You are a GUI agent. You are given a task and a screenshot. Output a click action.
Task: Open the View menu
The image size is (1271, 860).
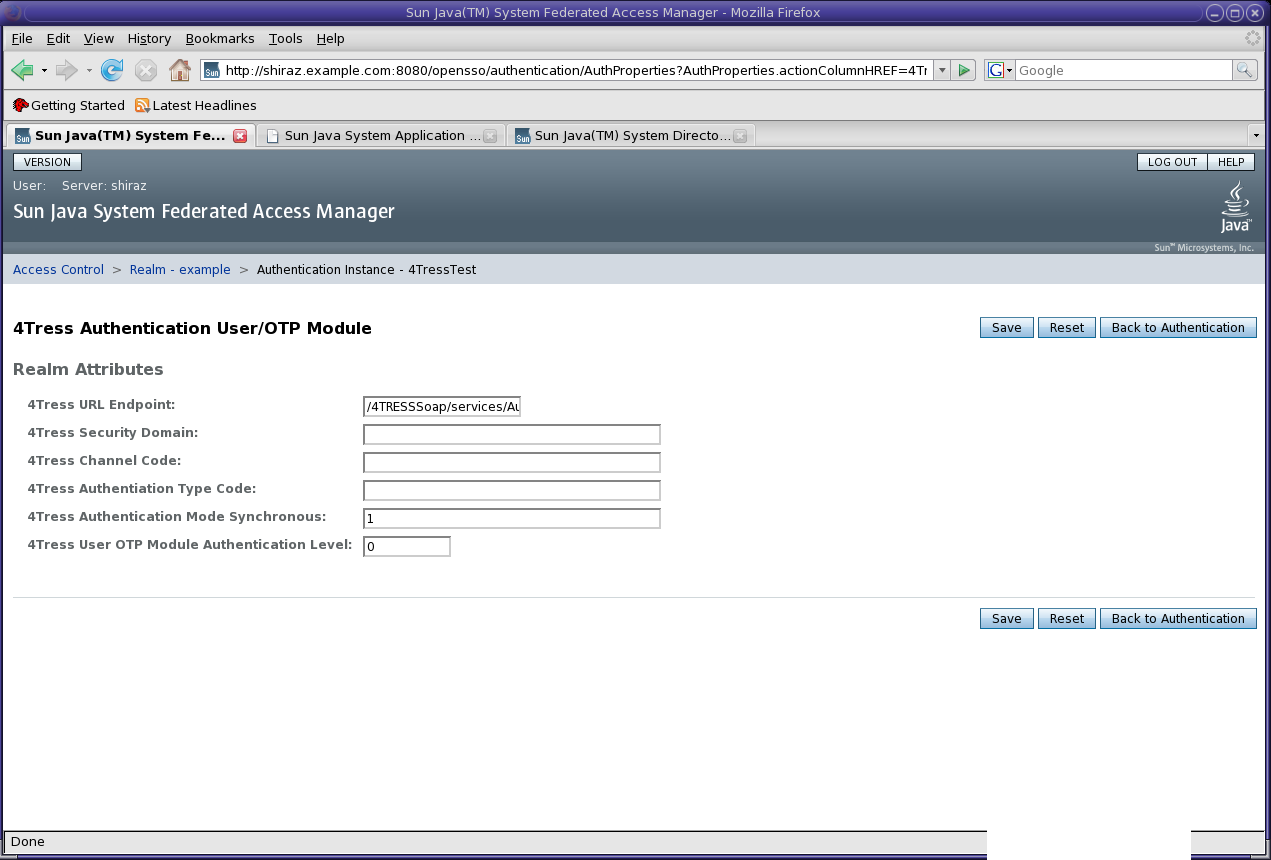coord(99,38)
